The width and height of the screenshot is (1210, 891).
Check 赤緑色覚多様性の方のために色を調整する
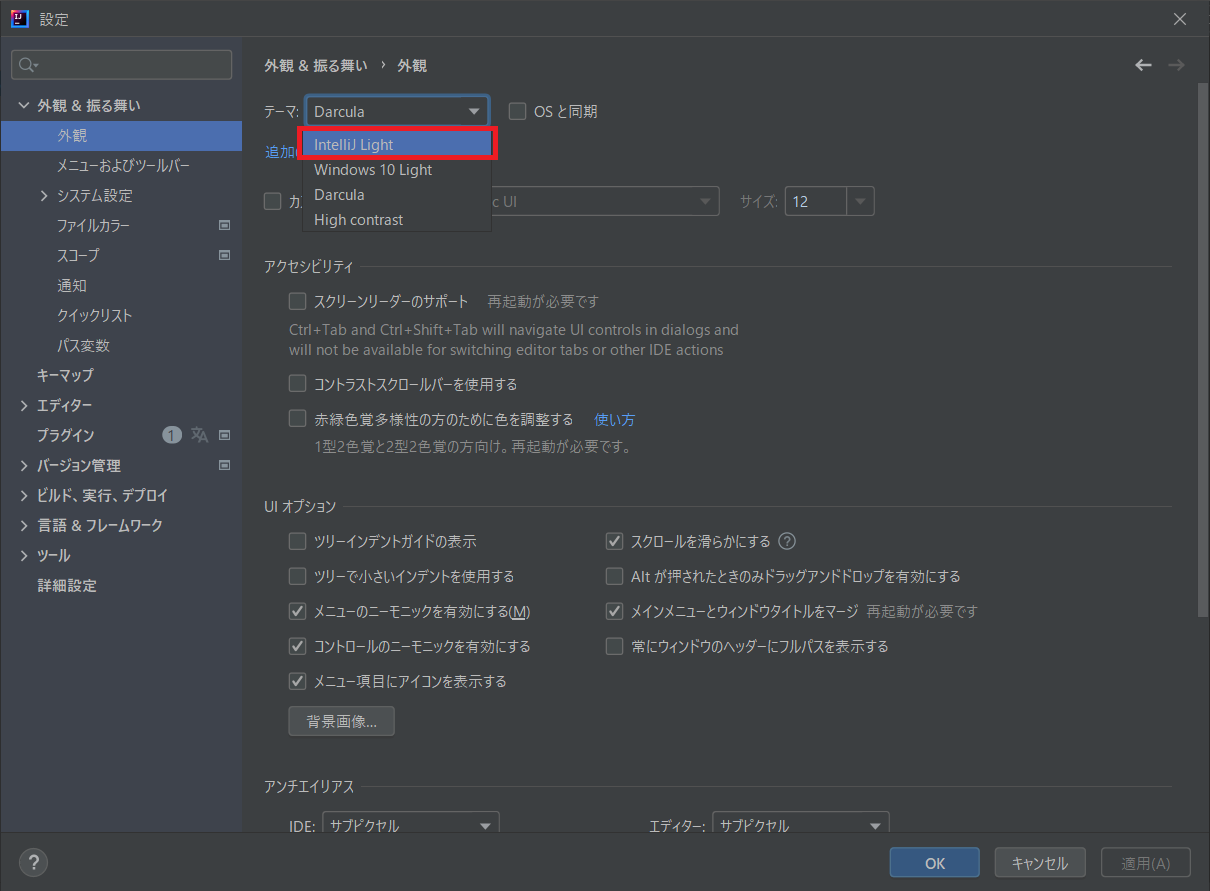(x=297, y=418)
